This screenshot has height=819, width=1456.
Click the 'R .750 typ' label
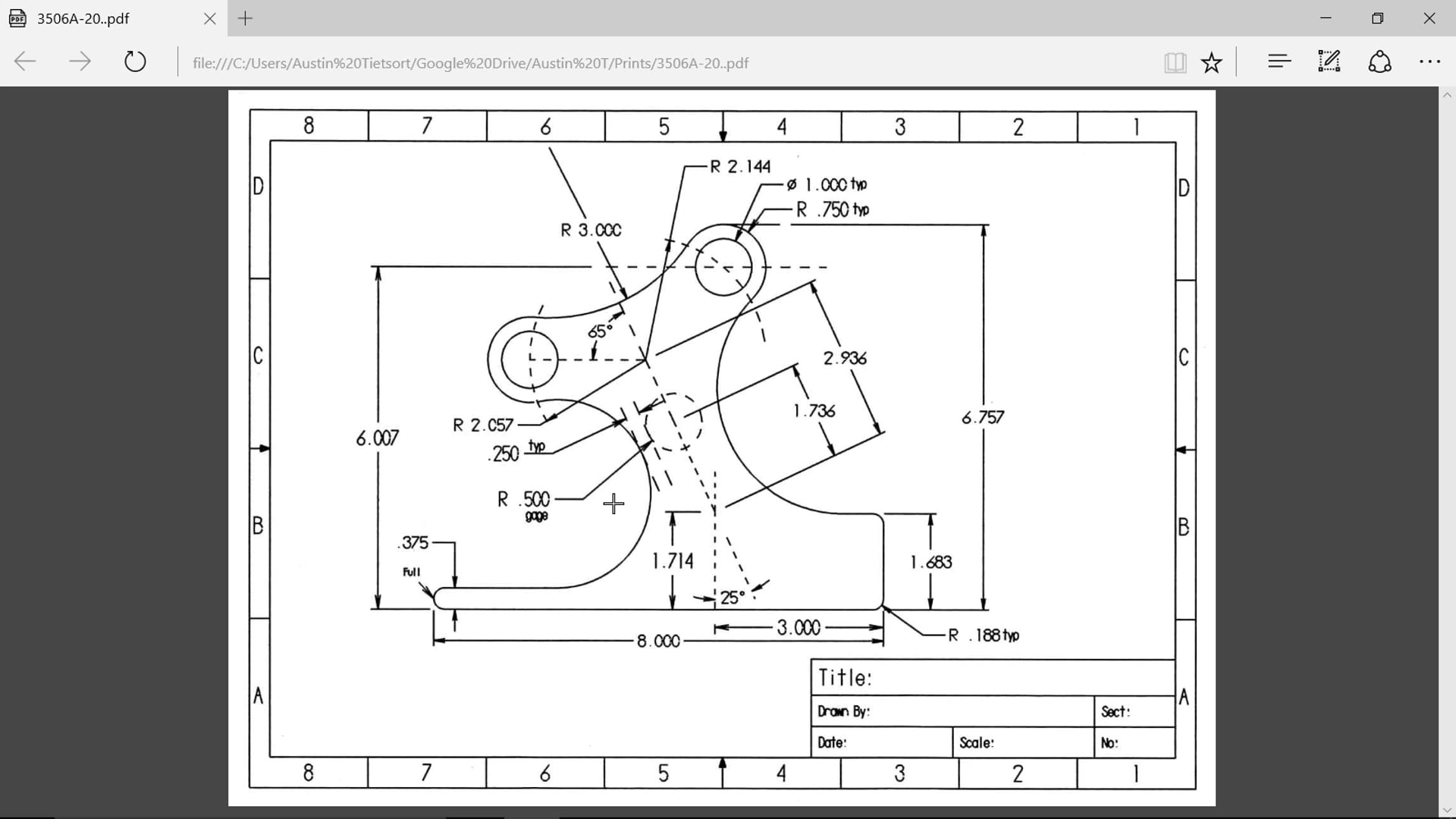pos(833,210)
